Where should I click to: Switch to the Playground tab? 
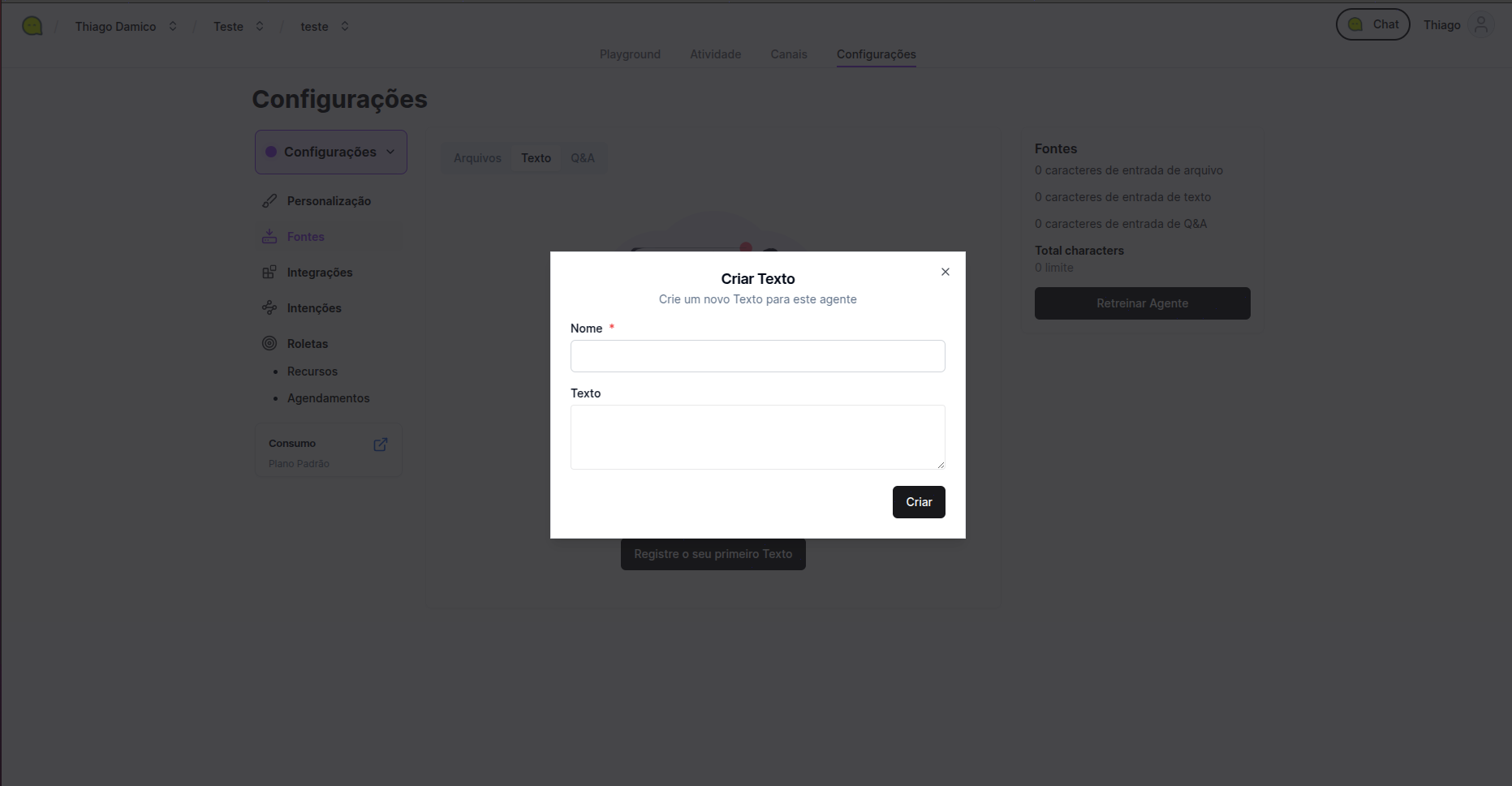coord(630,54)
